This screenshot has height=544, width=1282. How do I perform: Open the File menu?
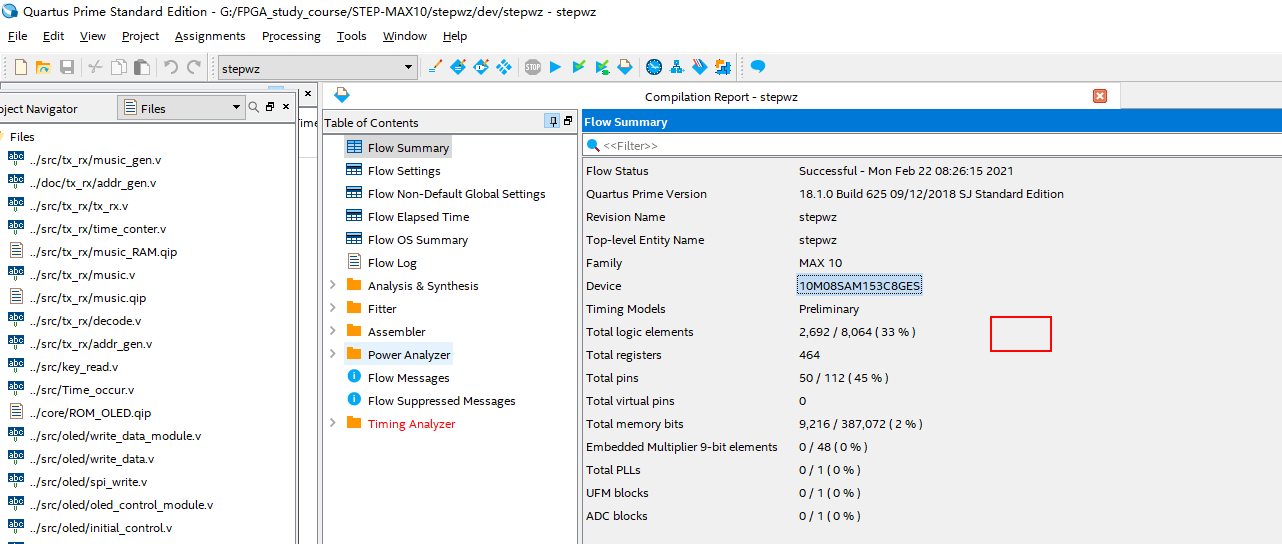pyautogui.click(x=18, y=36)
